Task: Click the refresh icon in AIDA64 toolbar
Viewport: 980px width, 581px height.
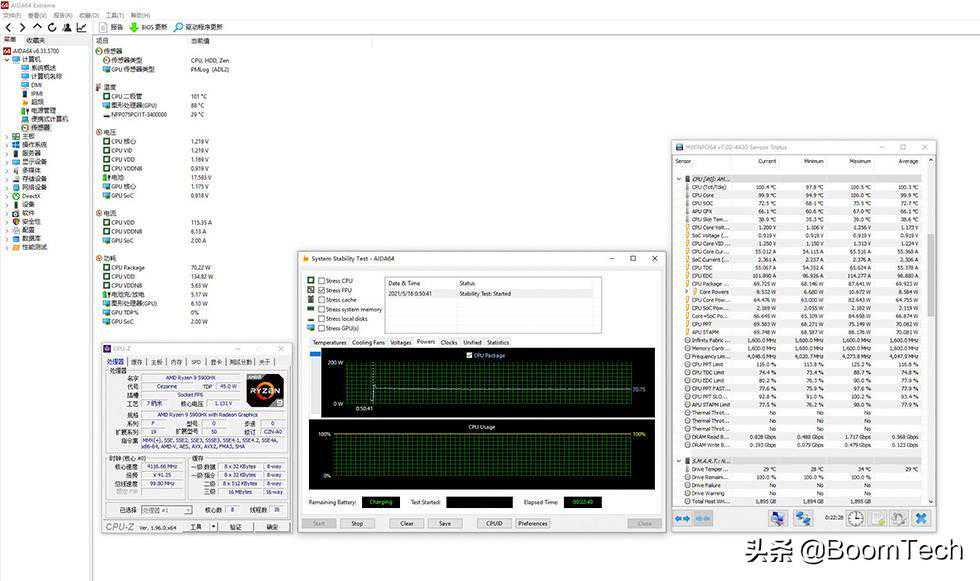Action: point(52,27)
